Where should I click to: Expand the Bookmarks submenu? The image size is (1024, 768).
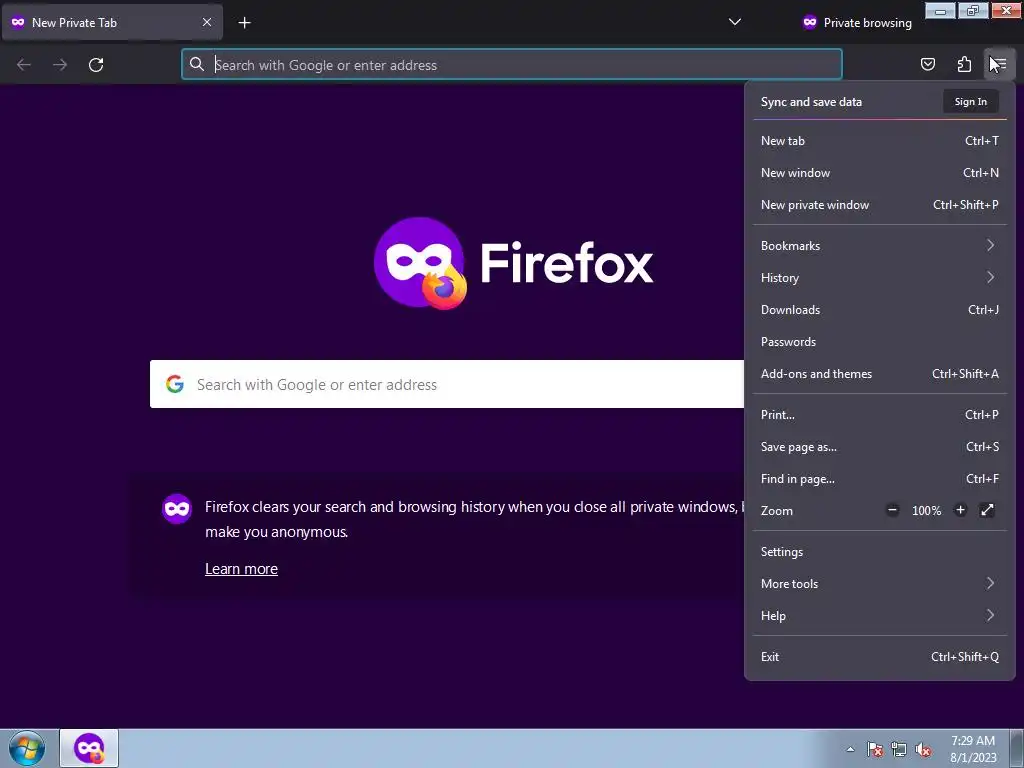coord(879,246)
